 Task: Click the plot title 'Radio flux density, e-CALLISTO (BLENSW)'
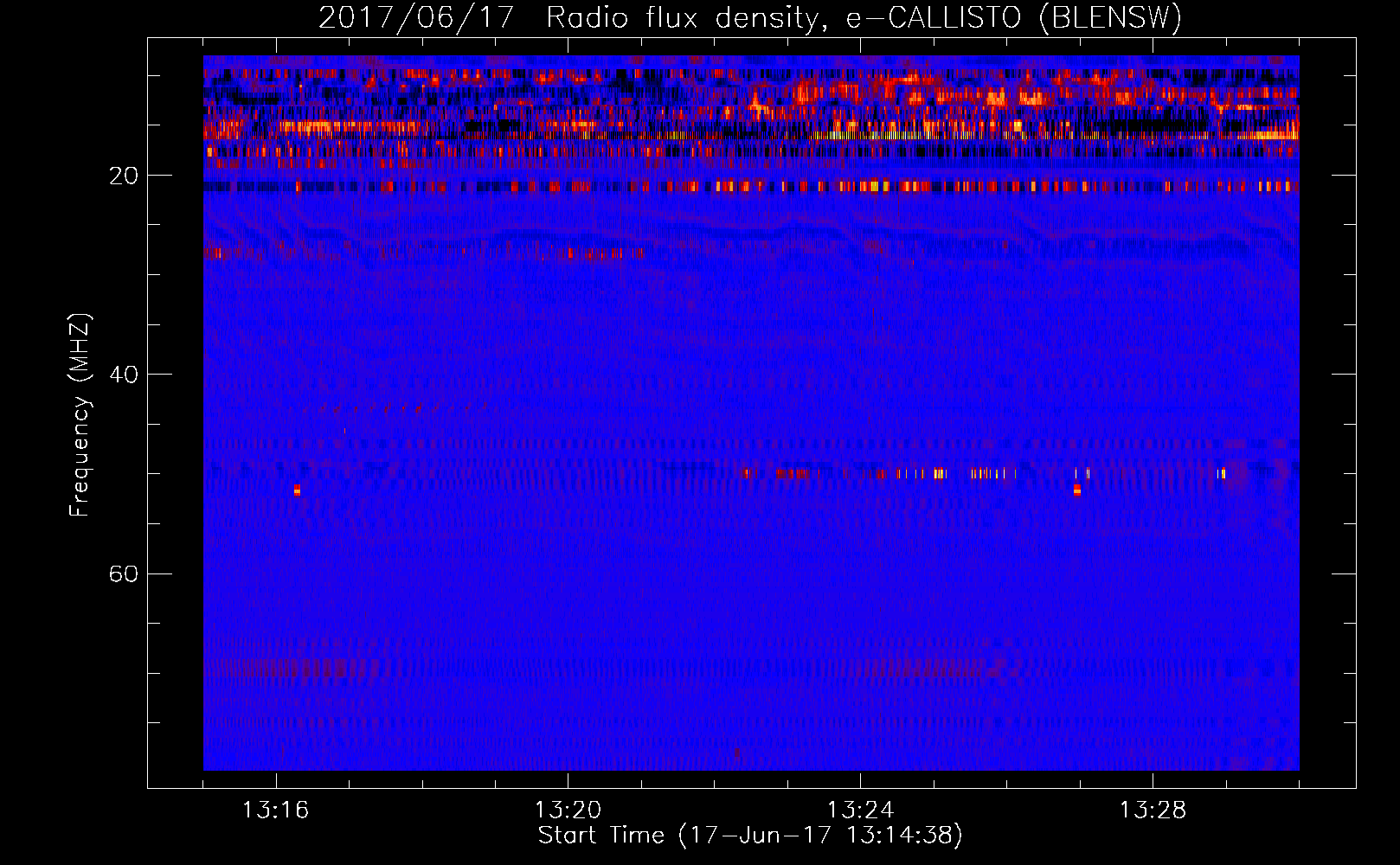pyautogui.click(x=864, y=17)
